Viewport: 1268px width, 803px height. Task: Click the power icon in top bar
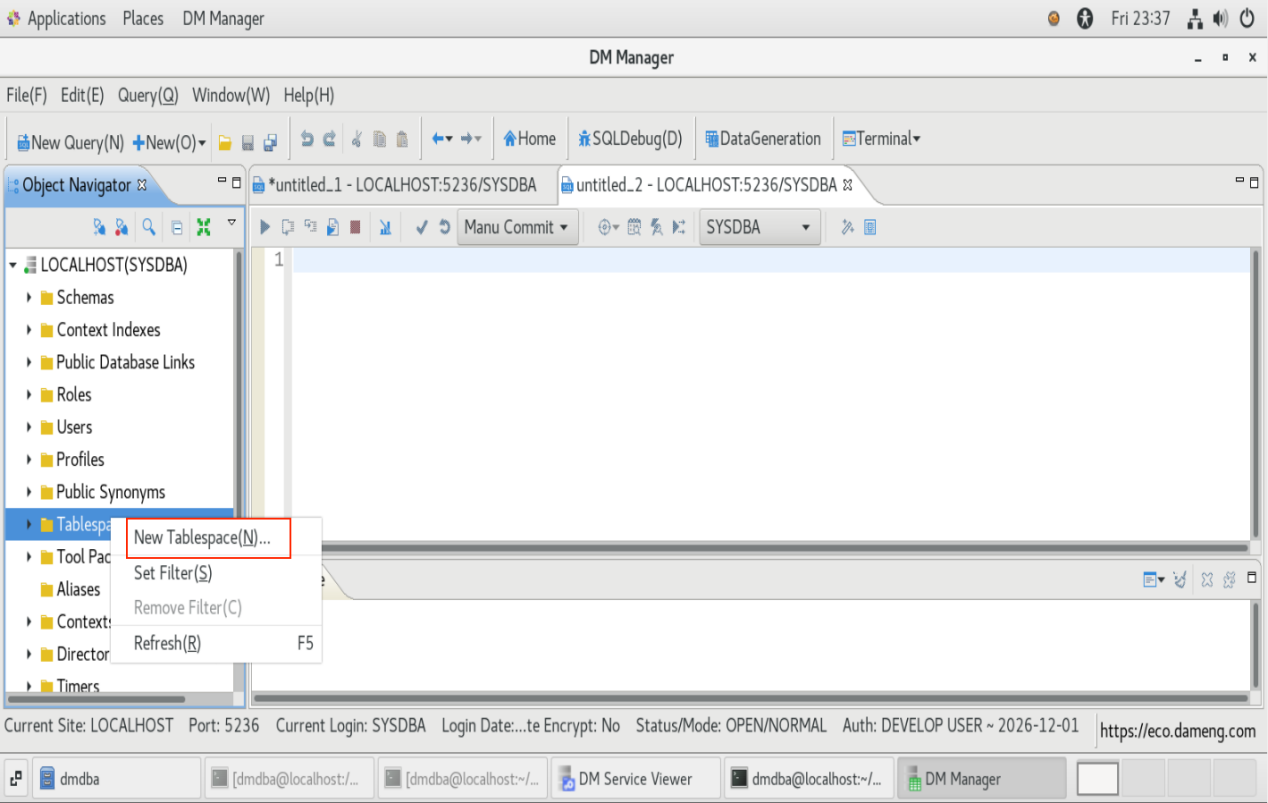[1247, 18]
